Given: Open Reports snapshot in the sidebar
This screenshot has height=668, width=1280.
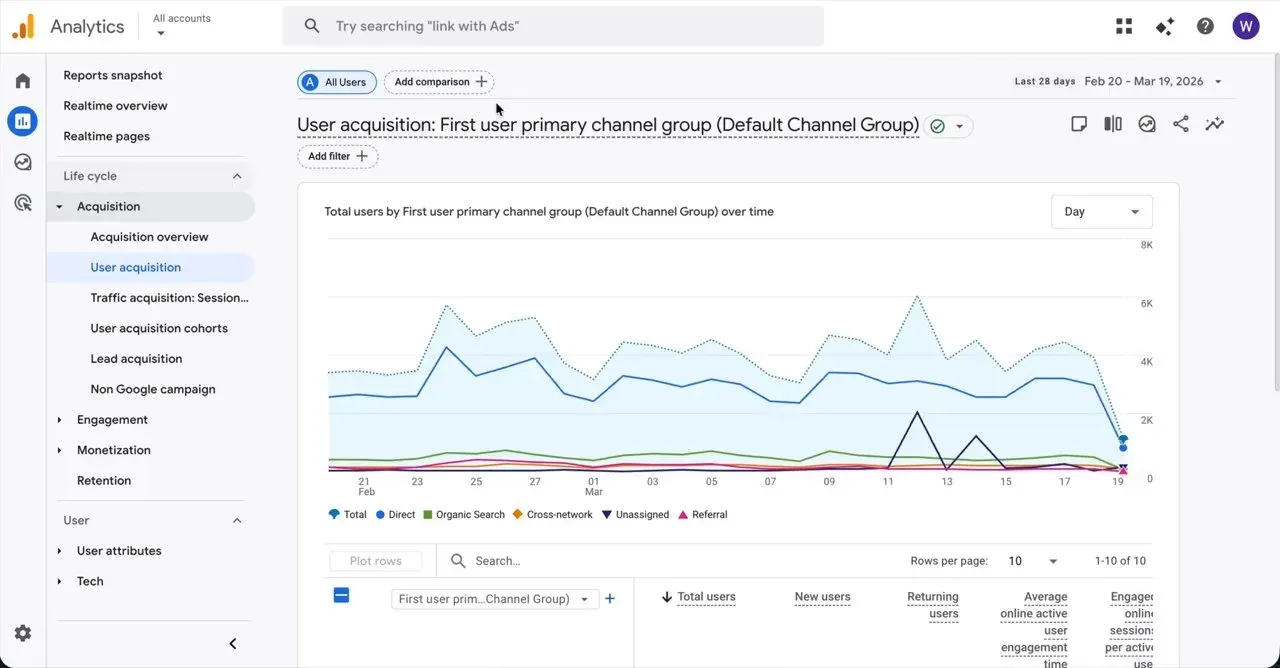Looking at the screenshot, I should [x=113, y=75].
